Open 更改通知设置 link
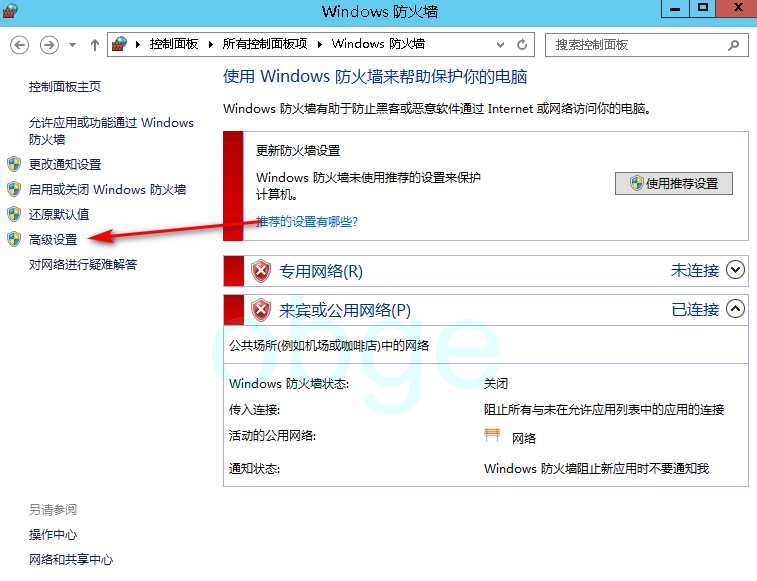 [65, 164]
